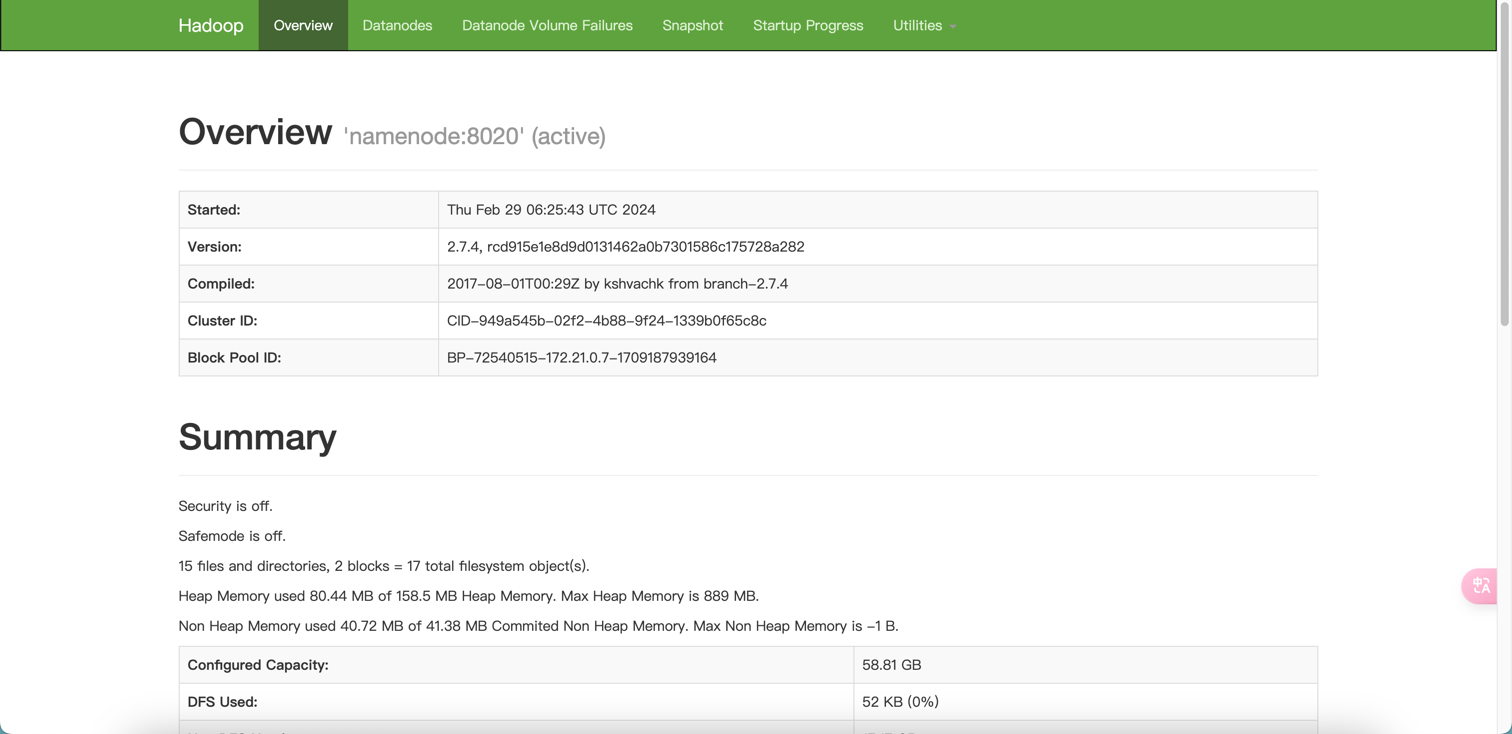The width and height of the screenshot is (1512, 734).
Task: Click the compiled value by kshvachk
Action: [617, 284]
